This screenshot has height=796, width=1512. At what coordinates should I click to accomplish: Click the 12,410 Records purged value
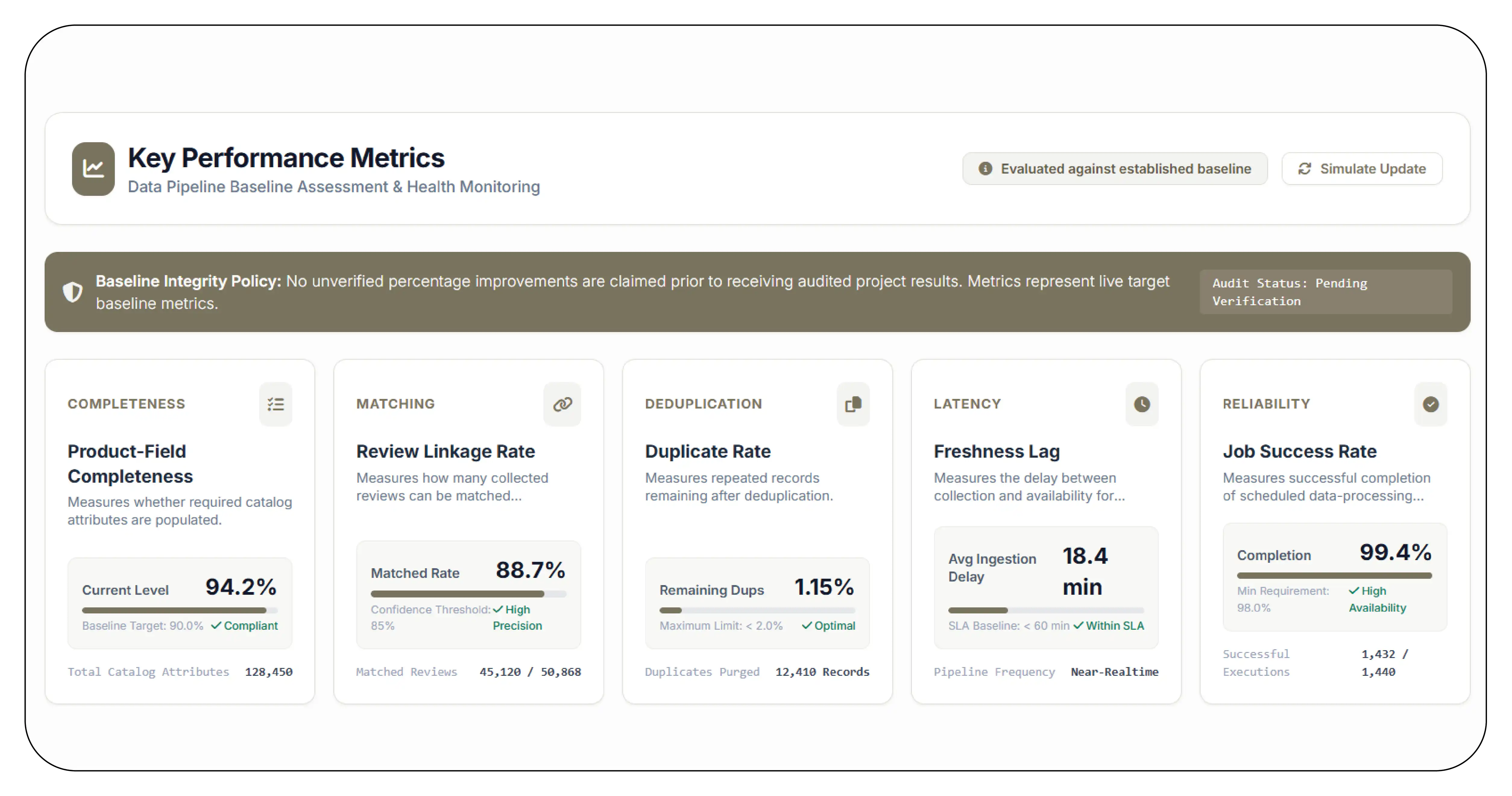pyautogui.click(x=822, y=672)
